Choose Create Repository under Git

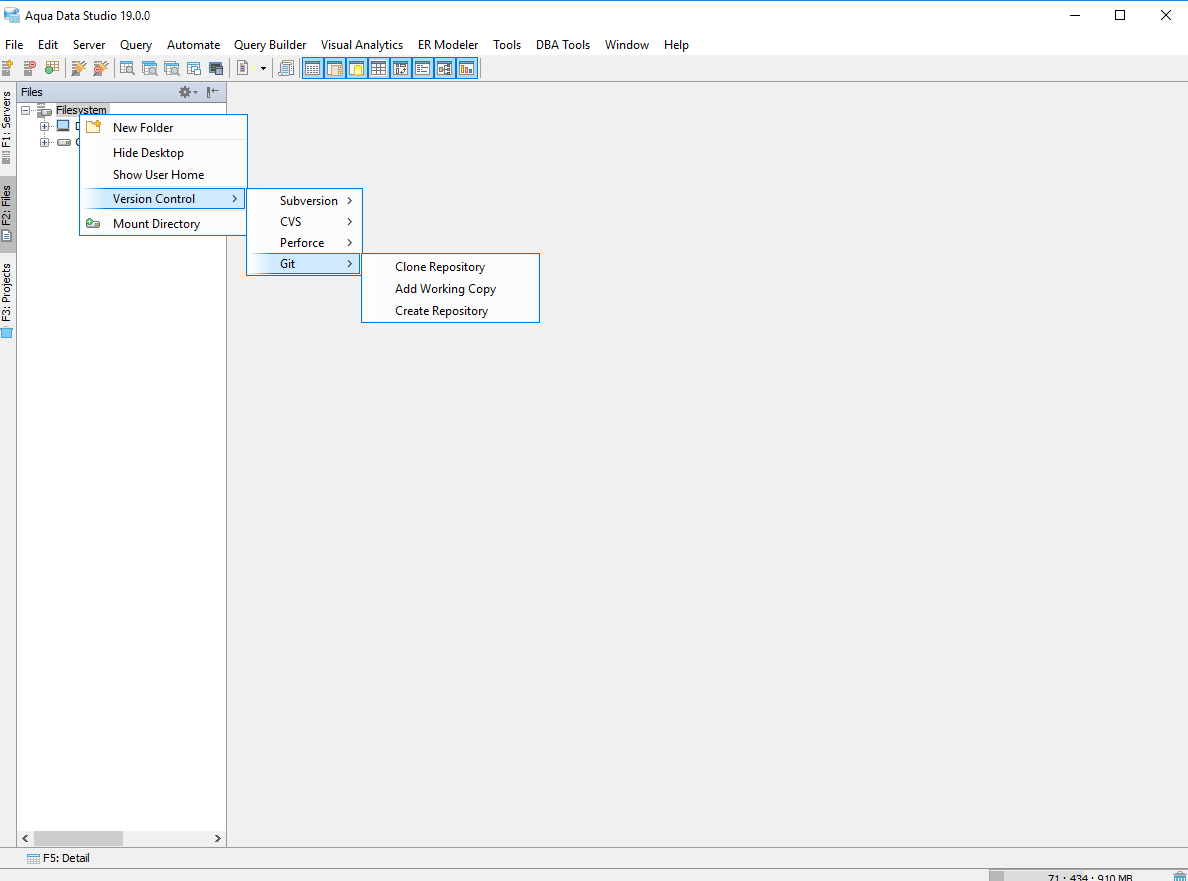(450, 311)
